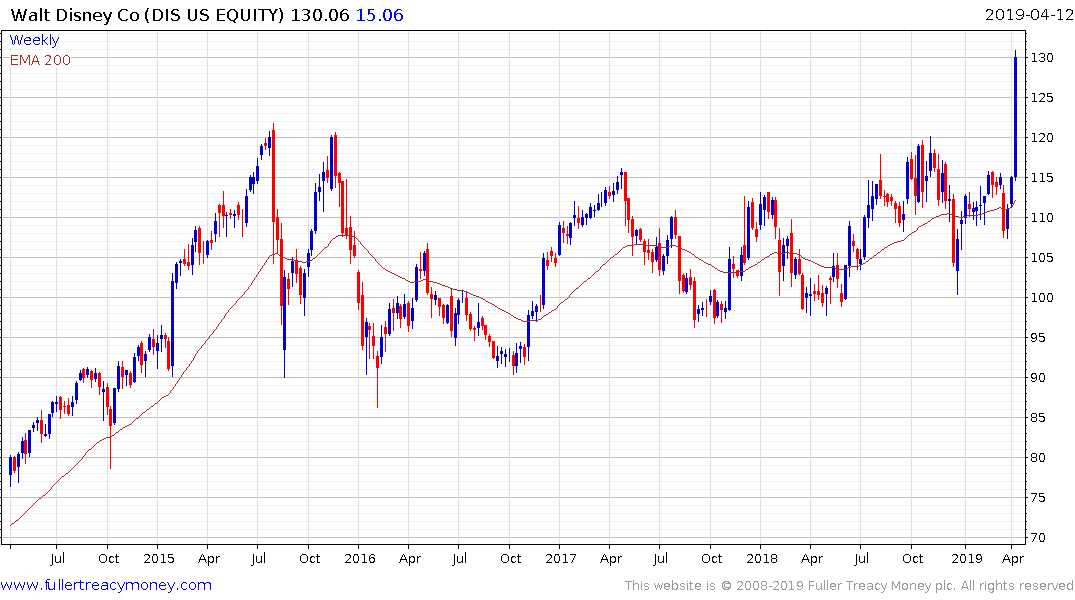1075x600 pixels.
Task: Click the 120 price axis label
Action: tap(1042, 138)
